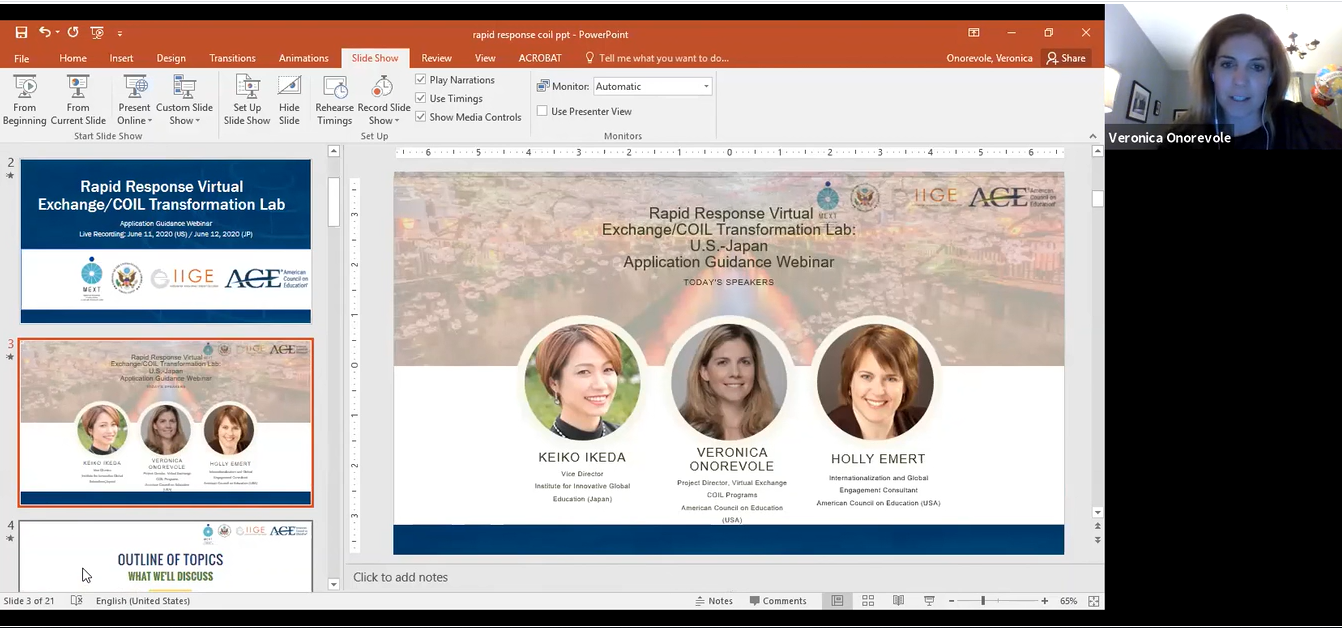The image size is (1342, 628).
Task: Click Next Slide arrow on editor scrollbar
Action: click(1097, 539)
